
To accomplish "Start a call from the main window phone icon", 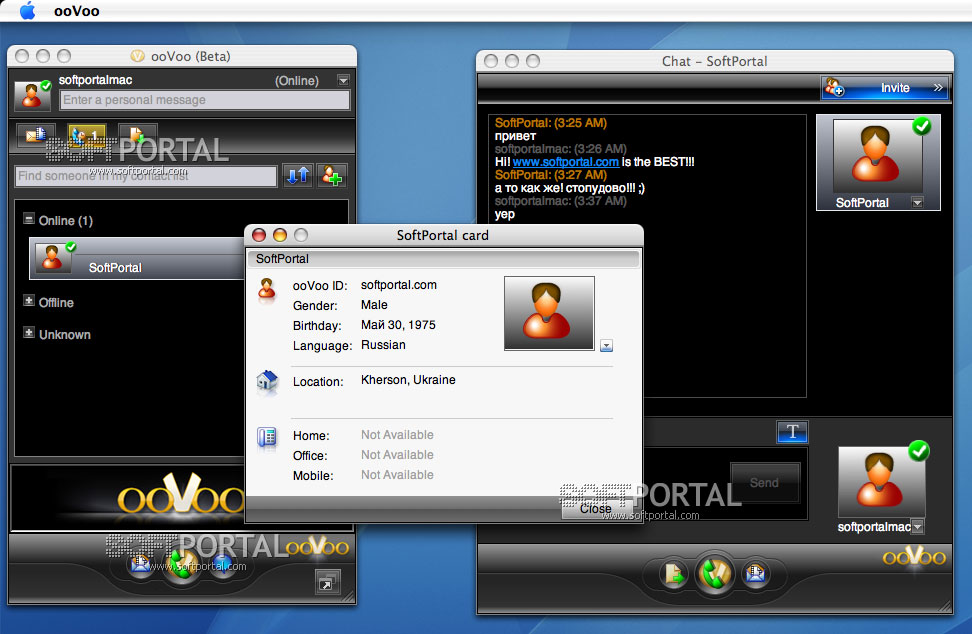I will click(x=182, y=565).
